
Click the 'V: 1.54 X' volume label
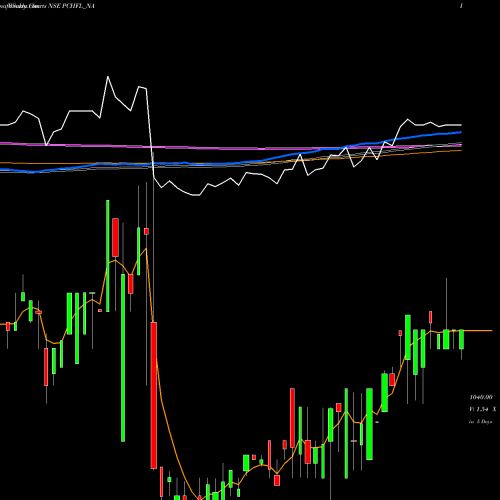click(x=483, y=409)
